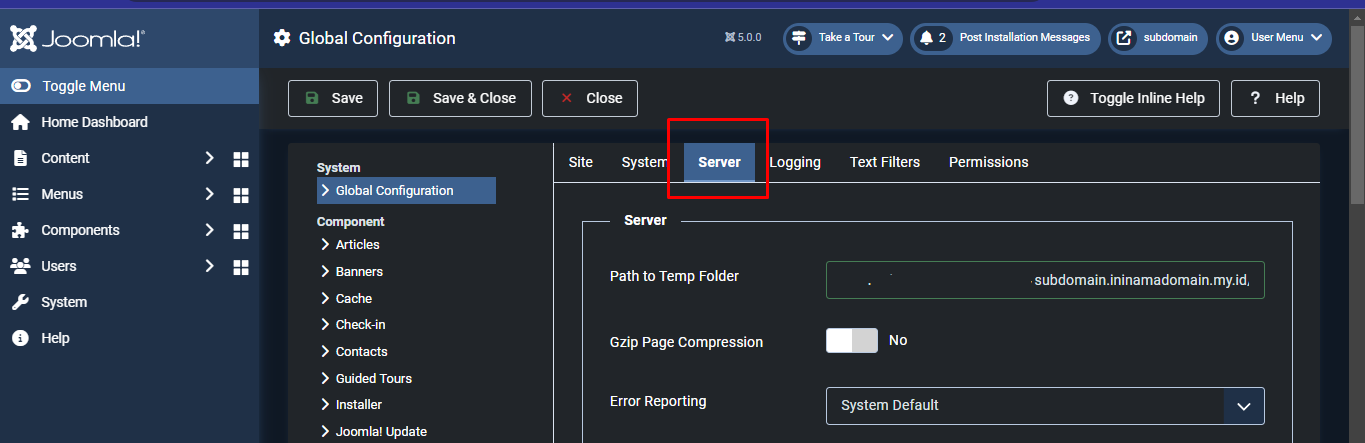Viewport: 1365px width, 443px height.
Task: Click the notifications bell icon
Action: pos(926,38)
